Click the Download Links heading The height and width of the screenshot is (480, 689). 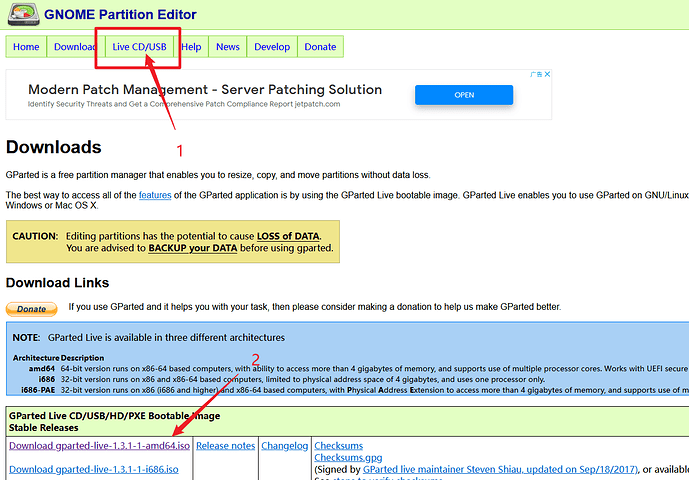pyautogui.click(x=57, y=283)
